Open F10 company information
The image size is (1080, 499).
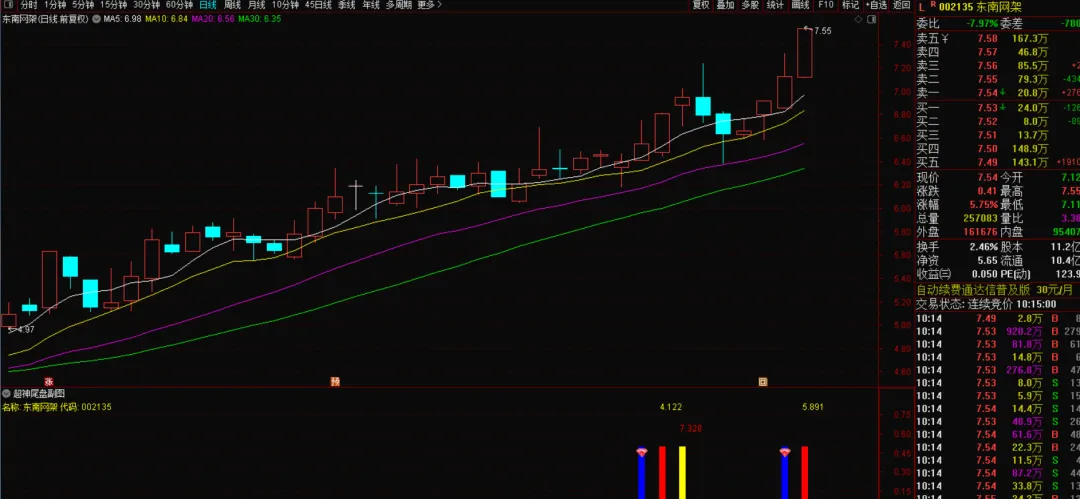click(x=825, y=5)
